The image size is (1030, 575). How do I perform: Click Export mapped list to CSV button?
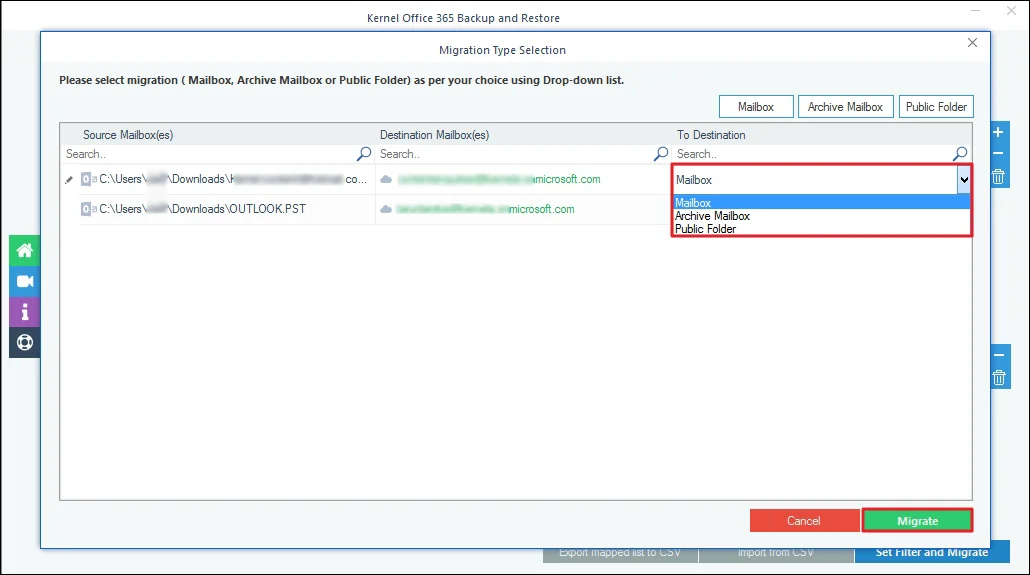click(x=620, y=553)
